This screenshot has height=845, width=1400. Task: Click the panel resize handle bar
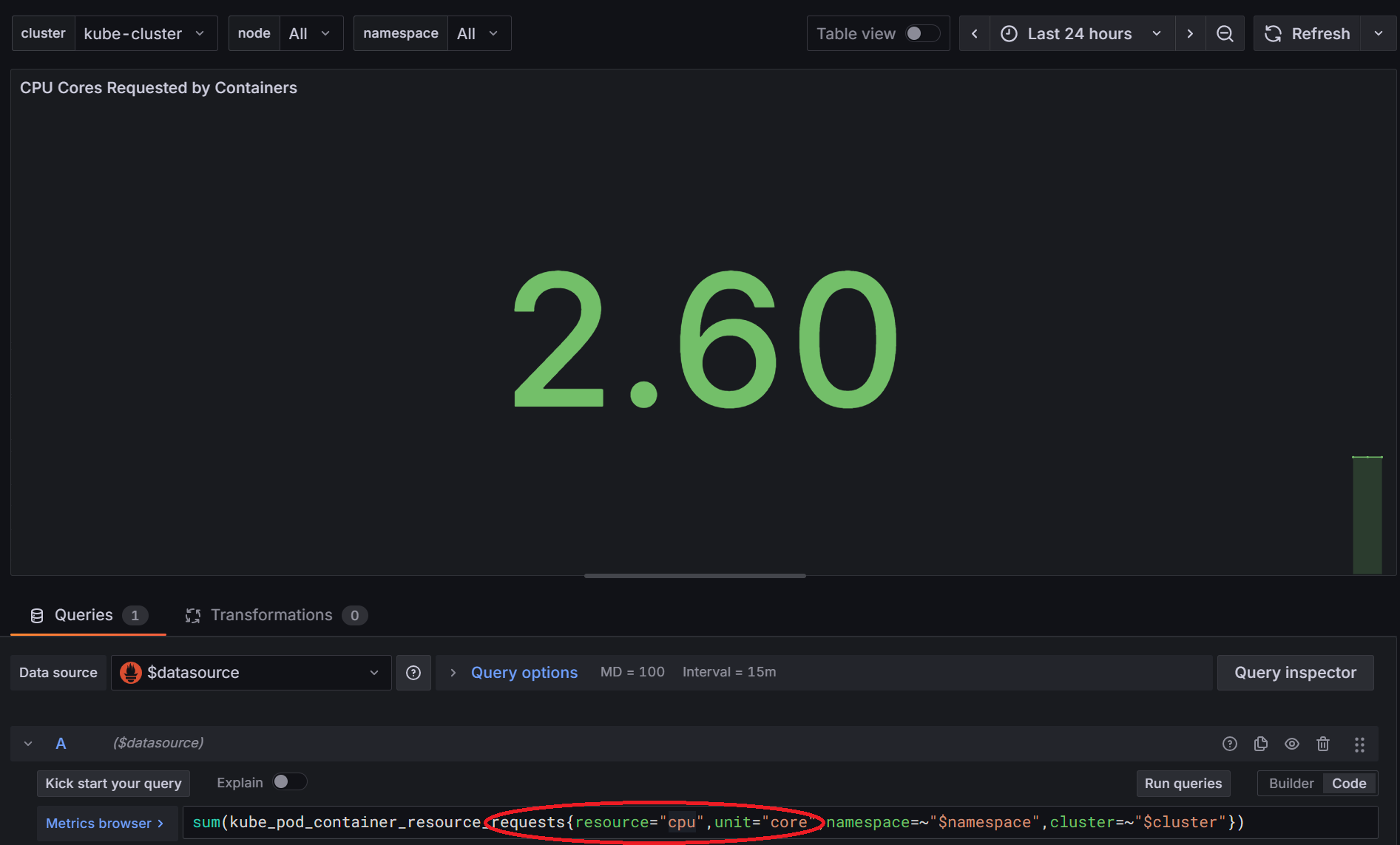click(x=694, y=576)
